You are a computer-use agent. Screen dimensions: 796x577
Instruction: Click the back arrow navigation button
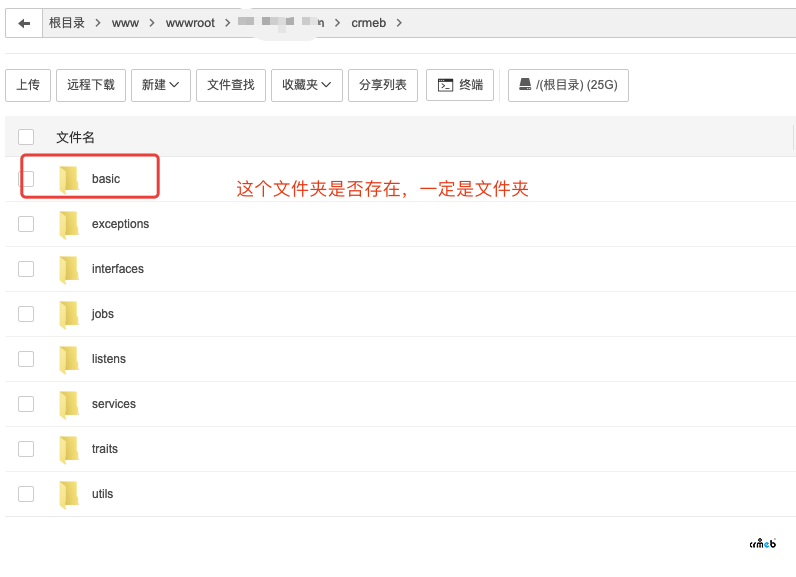click(x=24, y=23)
